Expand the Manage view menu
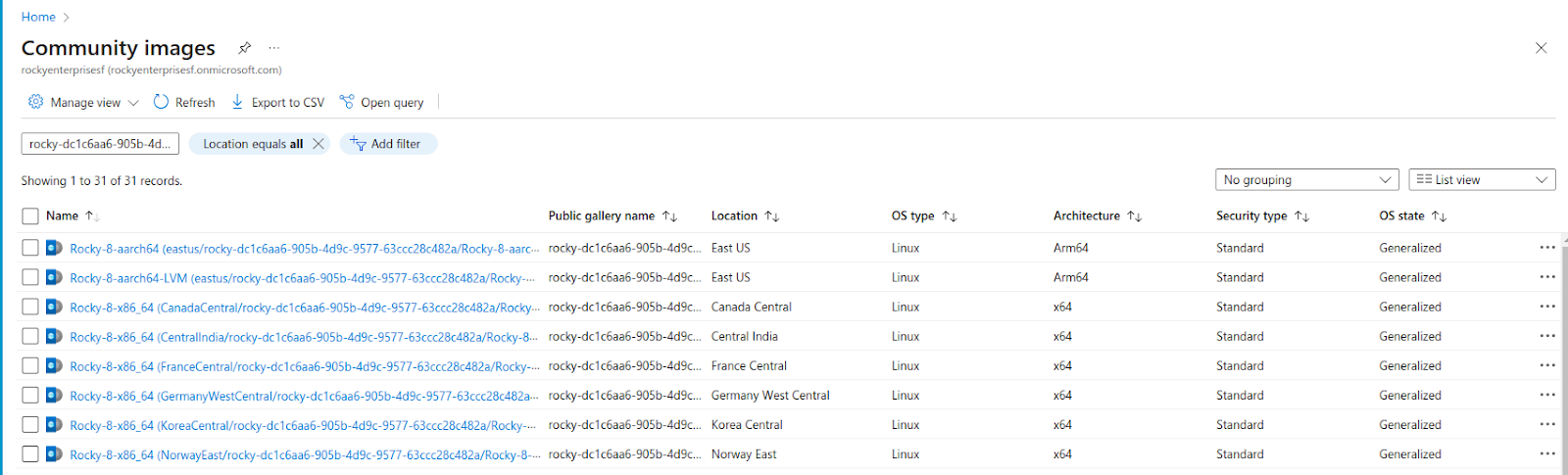The width and height of the screenshot is (1568, 475). pyautogui.click(x=84, y=102)
